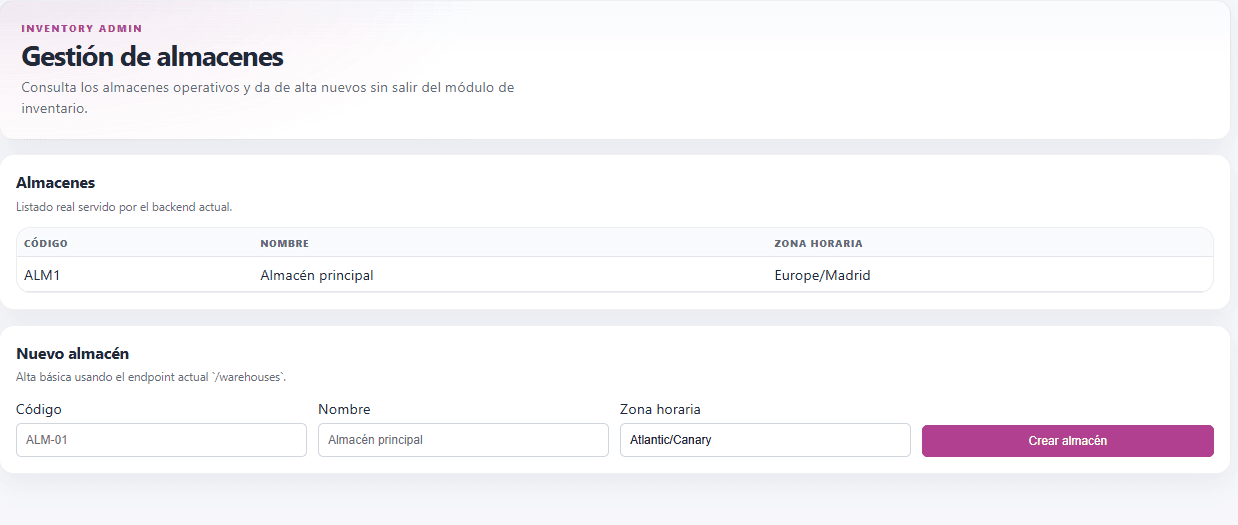Click the 'Listado real servido' subtitle text

click(x=124, y=207)
